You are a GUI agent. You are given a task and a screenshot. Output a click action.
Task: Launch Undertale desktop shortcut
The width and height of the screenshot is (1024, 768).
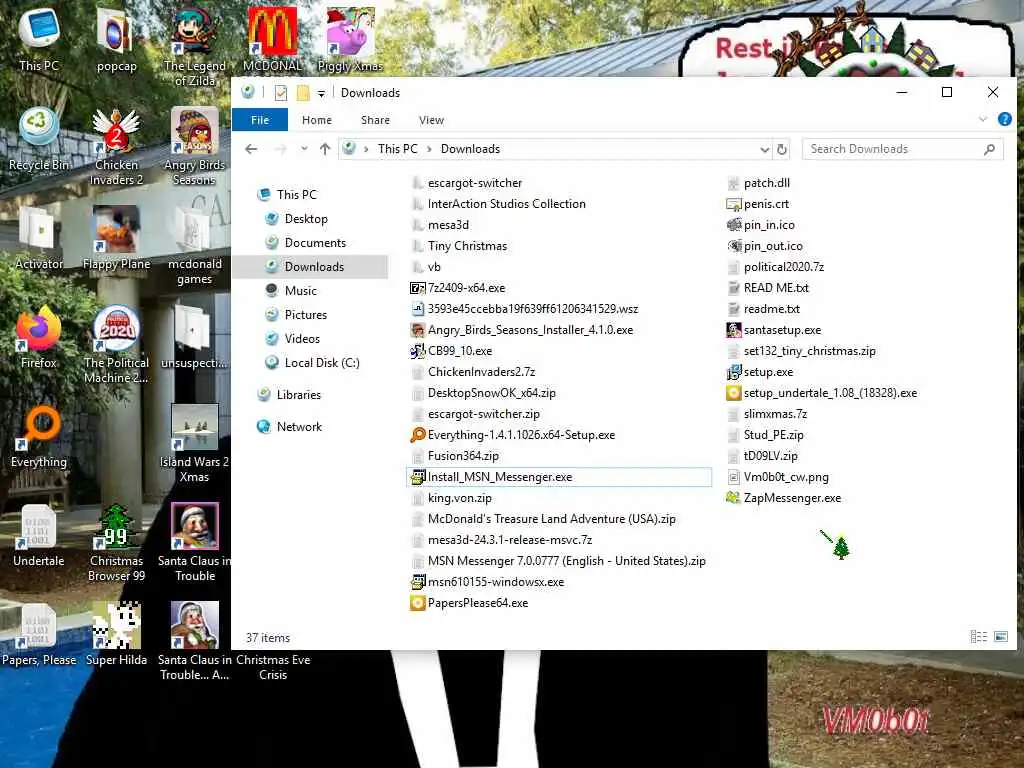39,536
